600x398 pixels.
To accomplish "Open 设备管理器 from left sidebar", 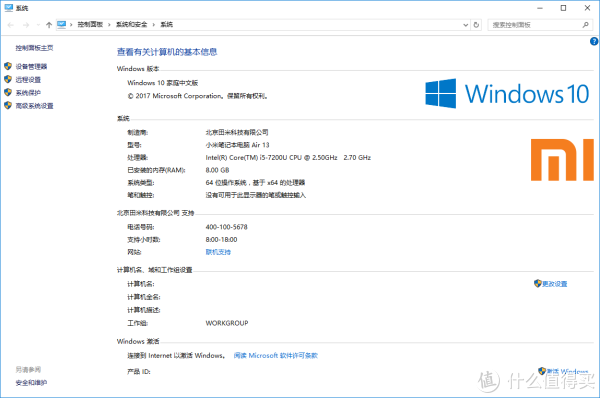I will (x=31, y=67).
